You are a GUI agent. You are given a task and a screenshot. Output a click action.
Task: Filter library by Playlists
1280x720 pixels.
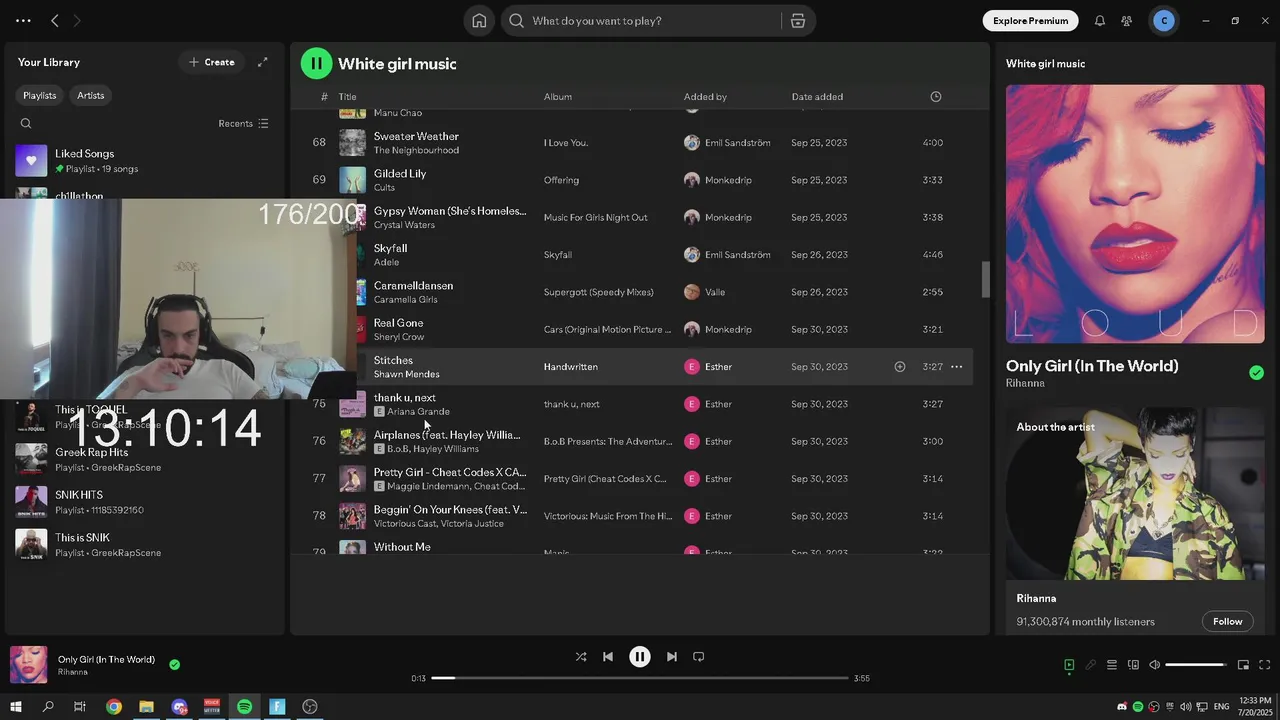tap(40, 95)
